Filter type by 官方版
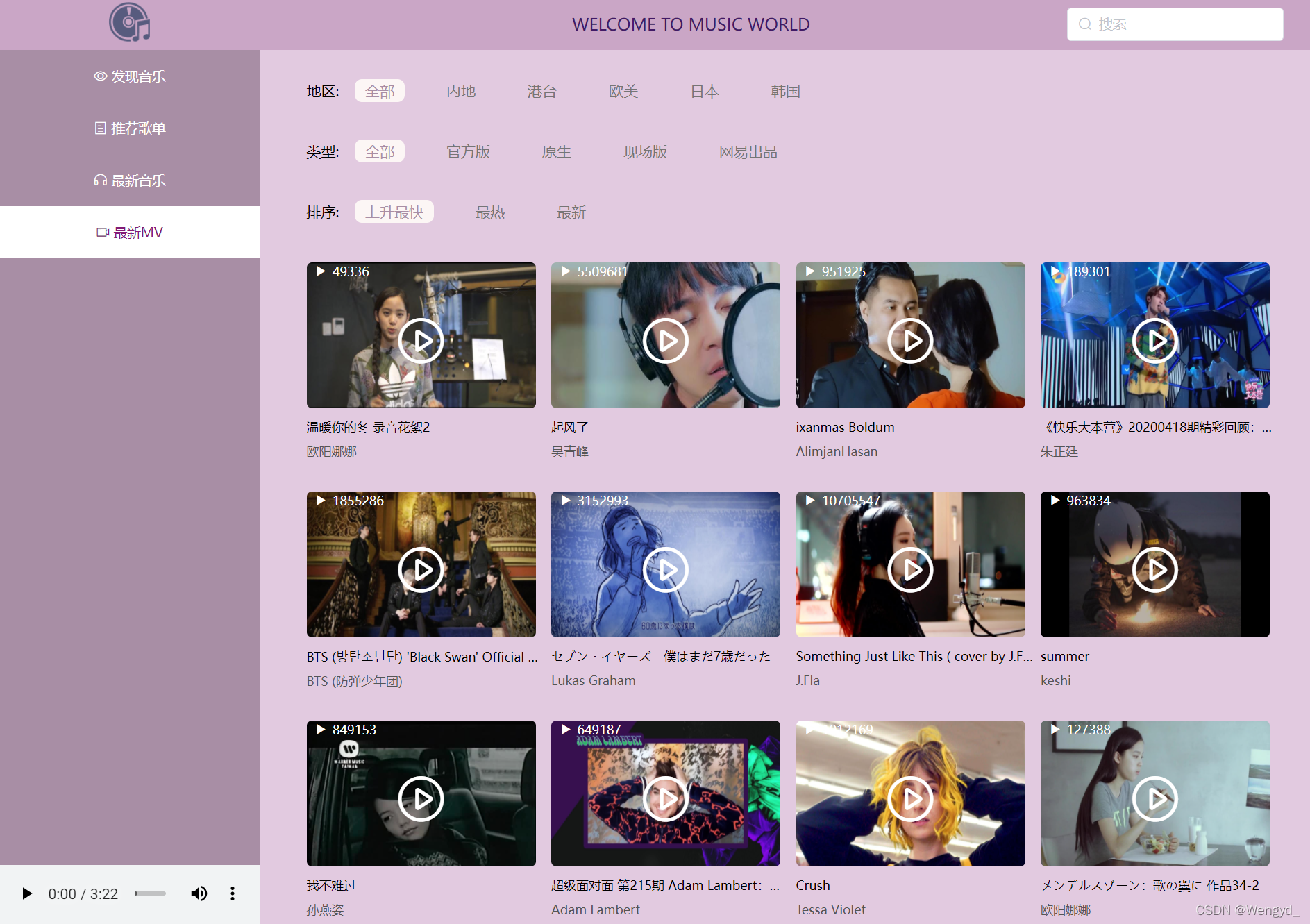 [469, 151]
